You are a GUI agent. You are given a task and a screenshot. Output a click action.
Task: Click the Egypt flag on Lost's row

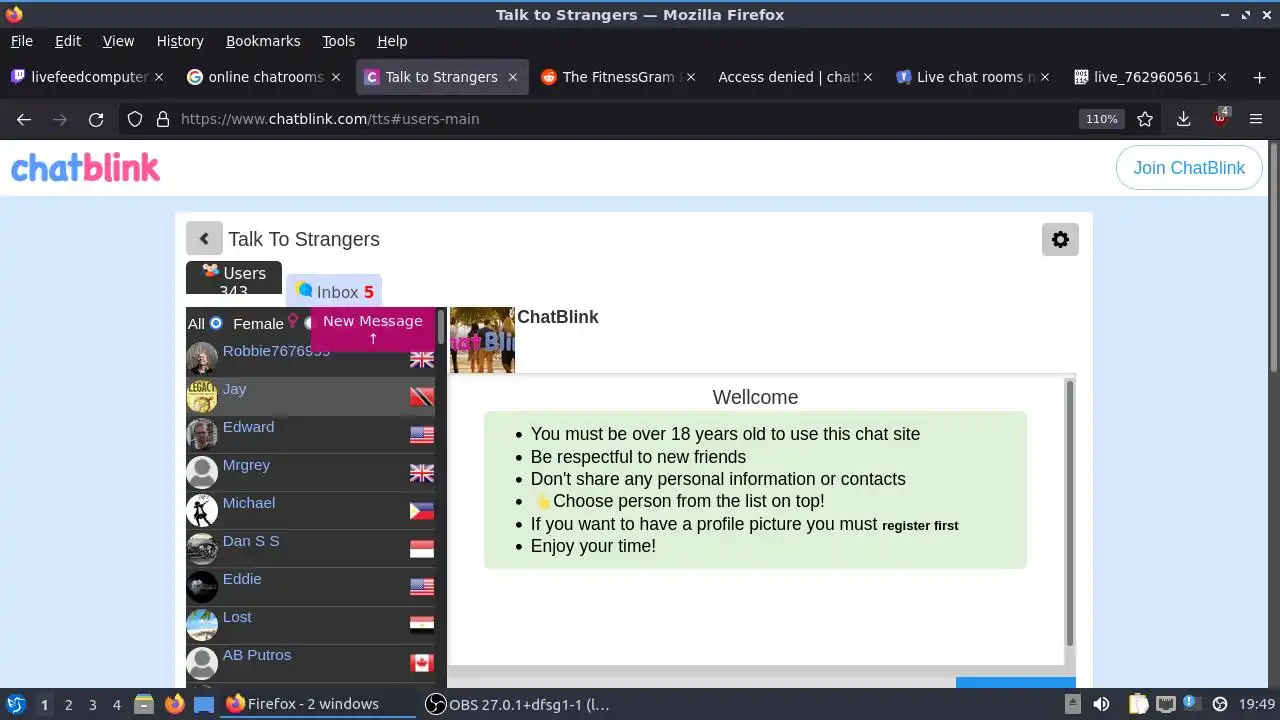(422, 625)
